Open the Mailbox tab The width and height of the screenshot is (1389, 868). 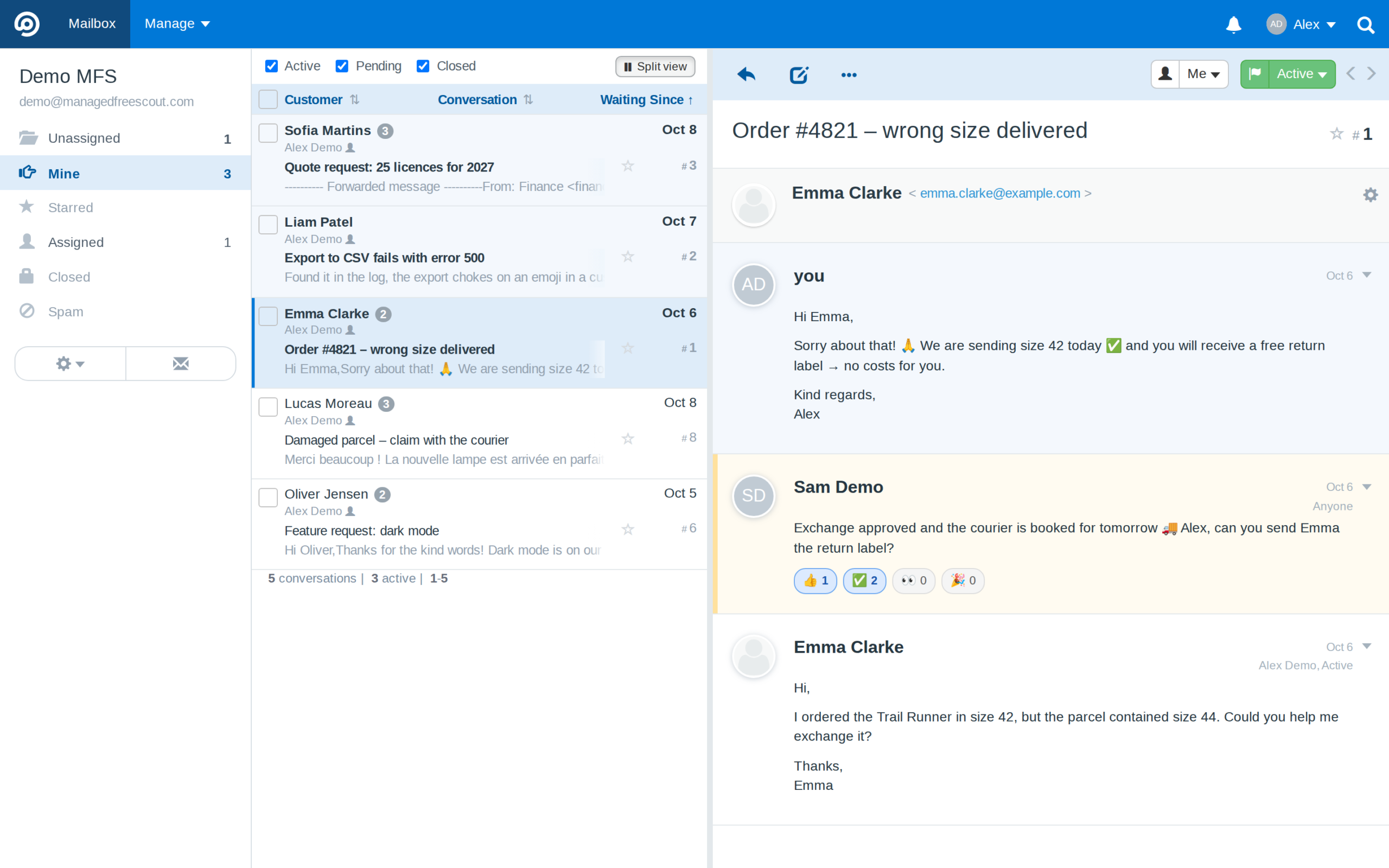click(92, 23)
